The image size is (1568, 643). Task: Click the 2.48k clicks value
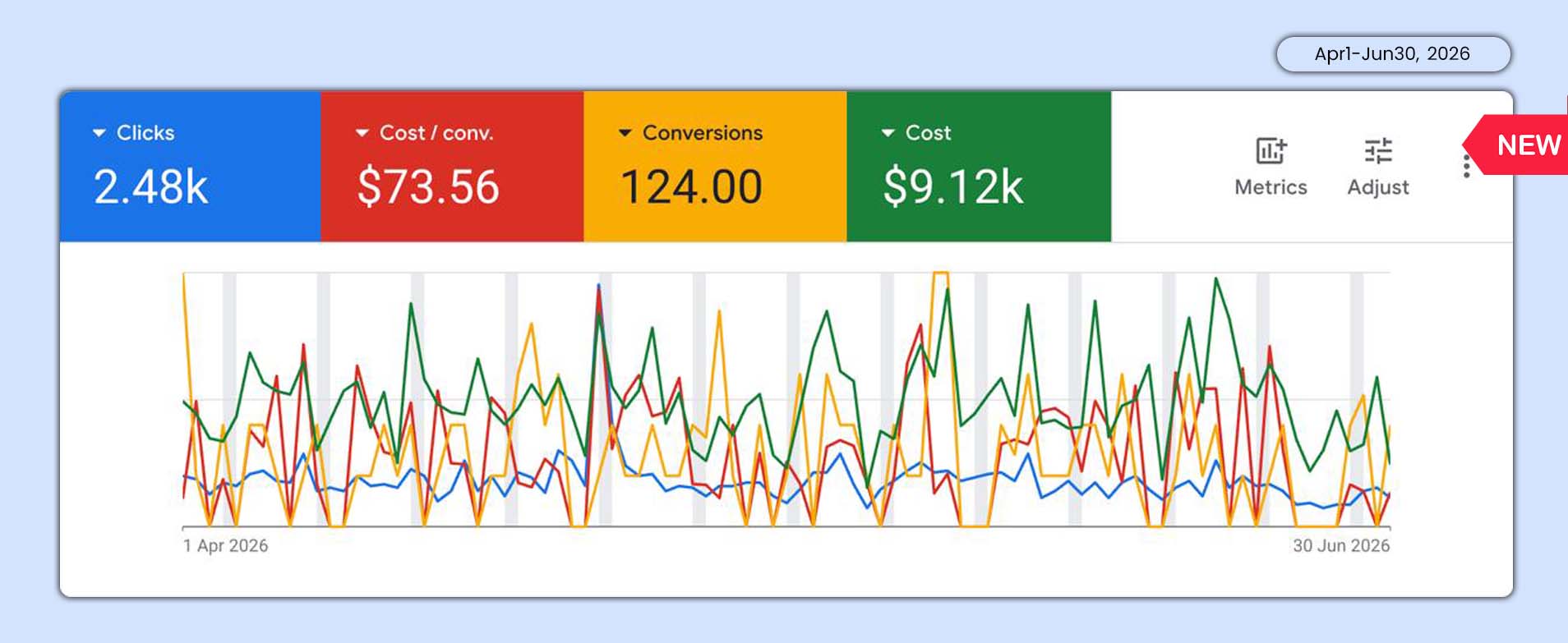point(151,186)
